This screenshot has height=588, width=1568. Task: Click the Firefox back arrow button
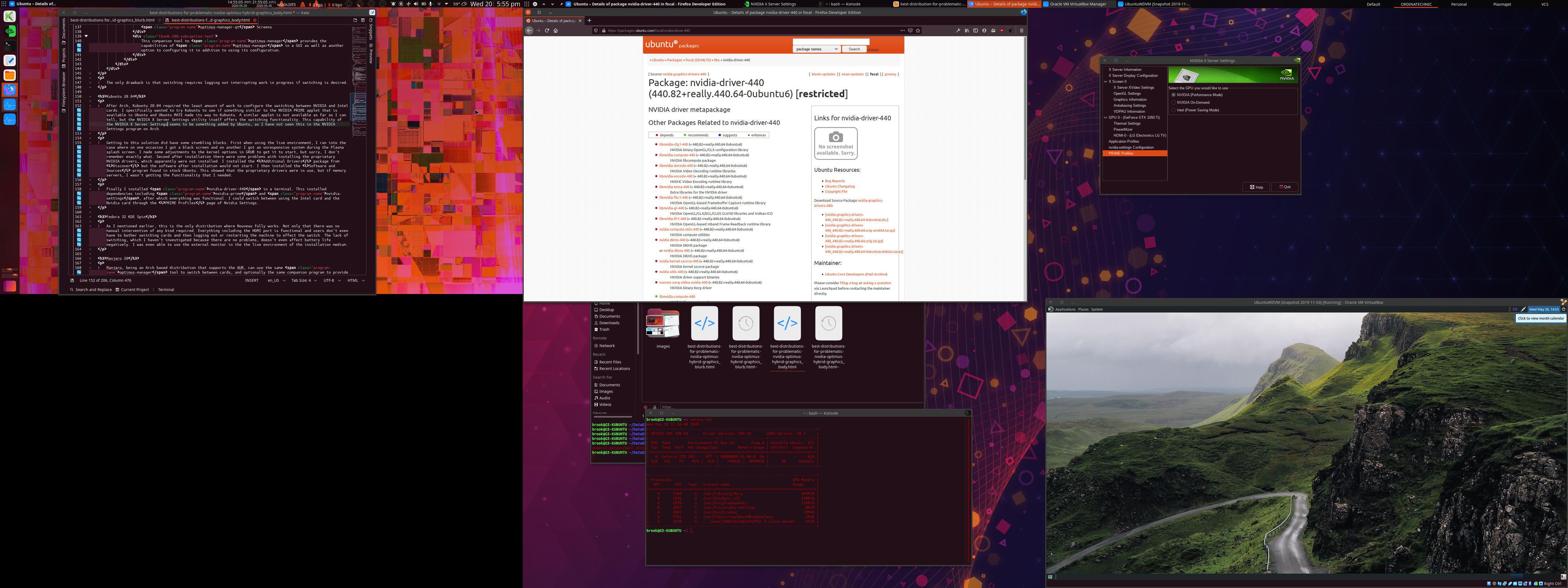tap(529, 30)
